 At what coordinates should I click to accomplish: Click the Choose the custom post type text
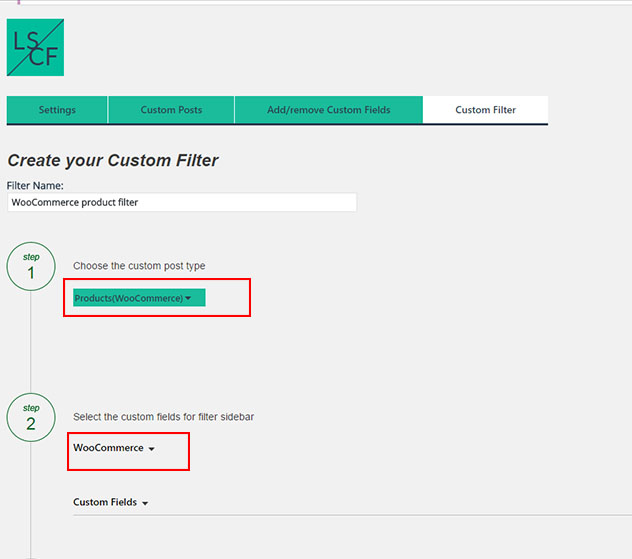(139, 266)
